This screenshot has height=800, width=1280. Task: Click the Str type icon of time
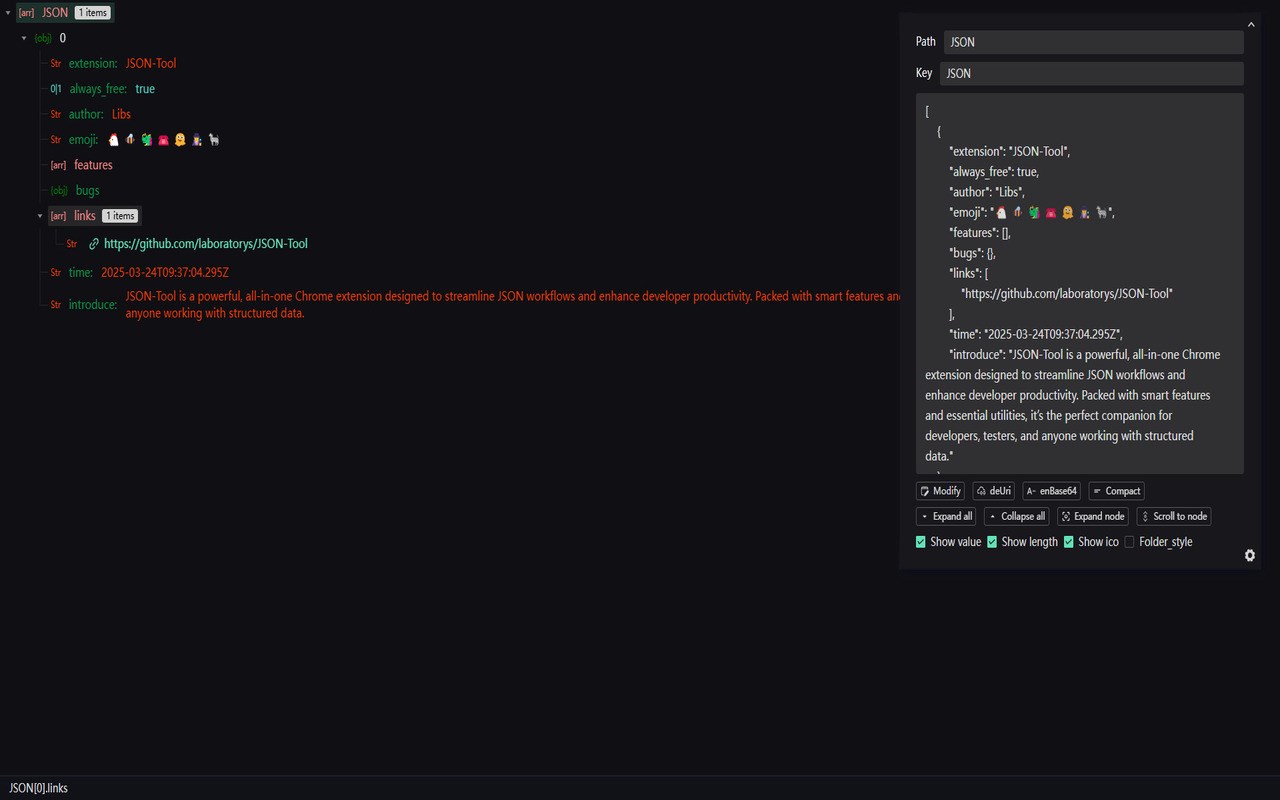coord(56,273)
